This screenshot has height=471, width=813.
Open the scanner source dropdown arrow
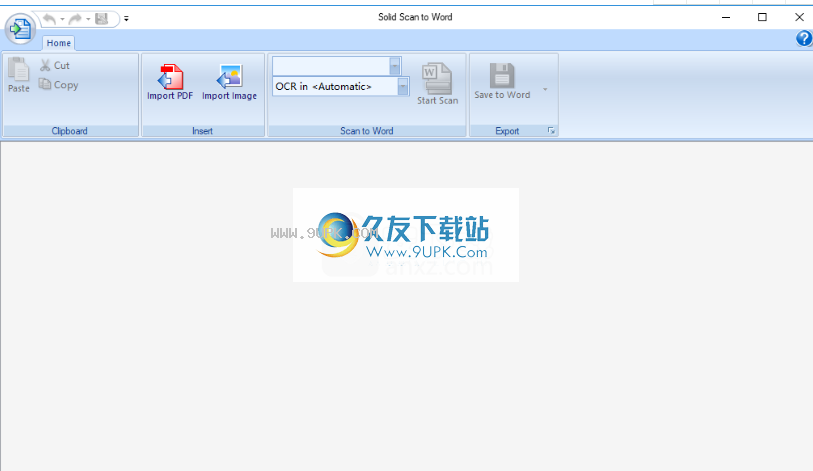[x=395, y=66]
